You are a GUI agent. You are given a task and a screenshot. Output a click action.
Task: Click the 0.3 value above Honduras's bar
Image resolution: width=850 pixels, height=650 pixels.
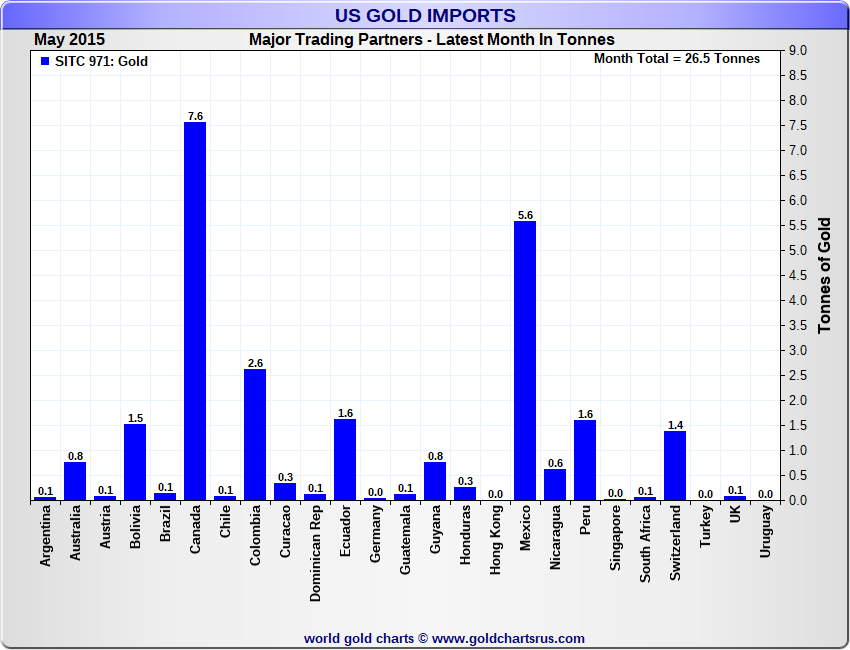point(465,481)
